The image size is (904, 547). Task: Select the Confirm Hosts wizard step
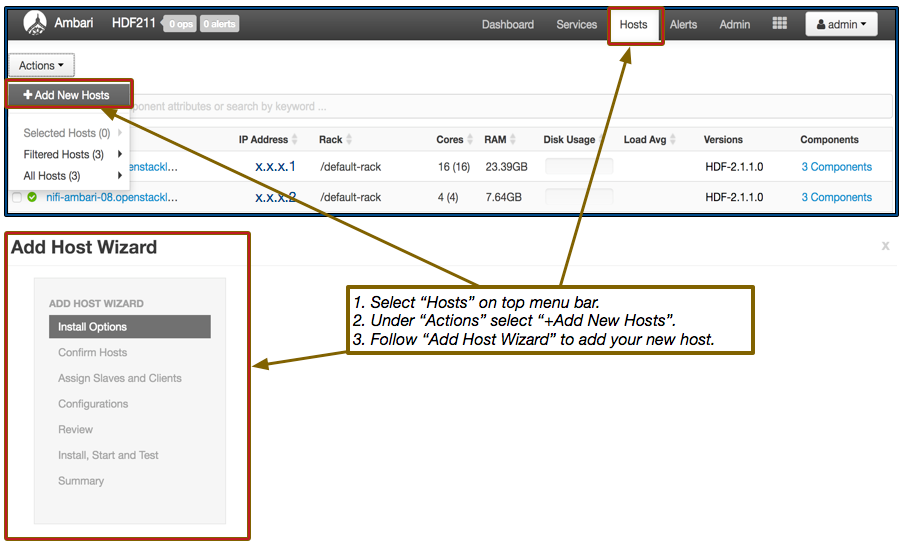(x=92, y=352)
